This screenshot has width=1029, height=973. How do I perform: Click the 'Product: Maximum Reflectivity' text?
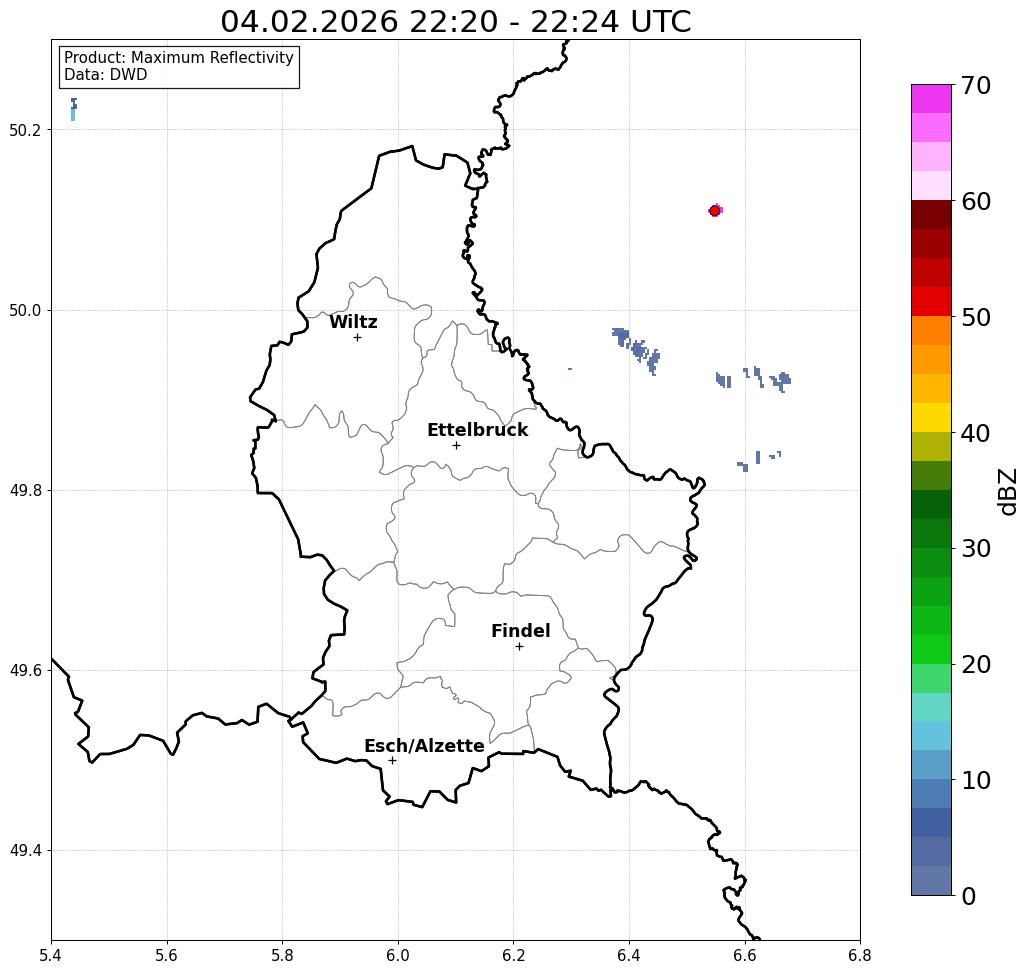(178, 58)
